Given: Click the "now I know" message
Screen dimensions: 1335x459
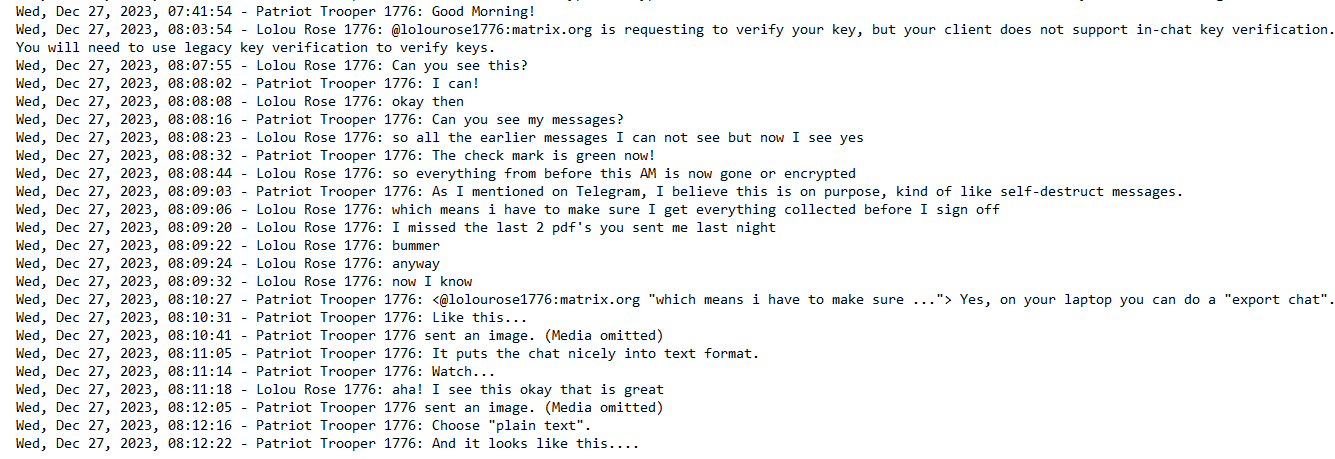Looking at the screenshot, I should point(432,282).
